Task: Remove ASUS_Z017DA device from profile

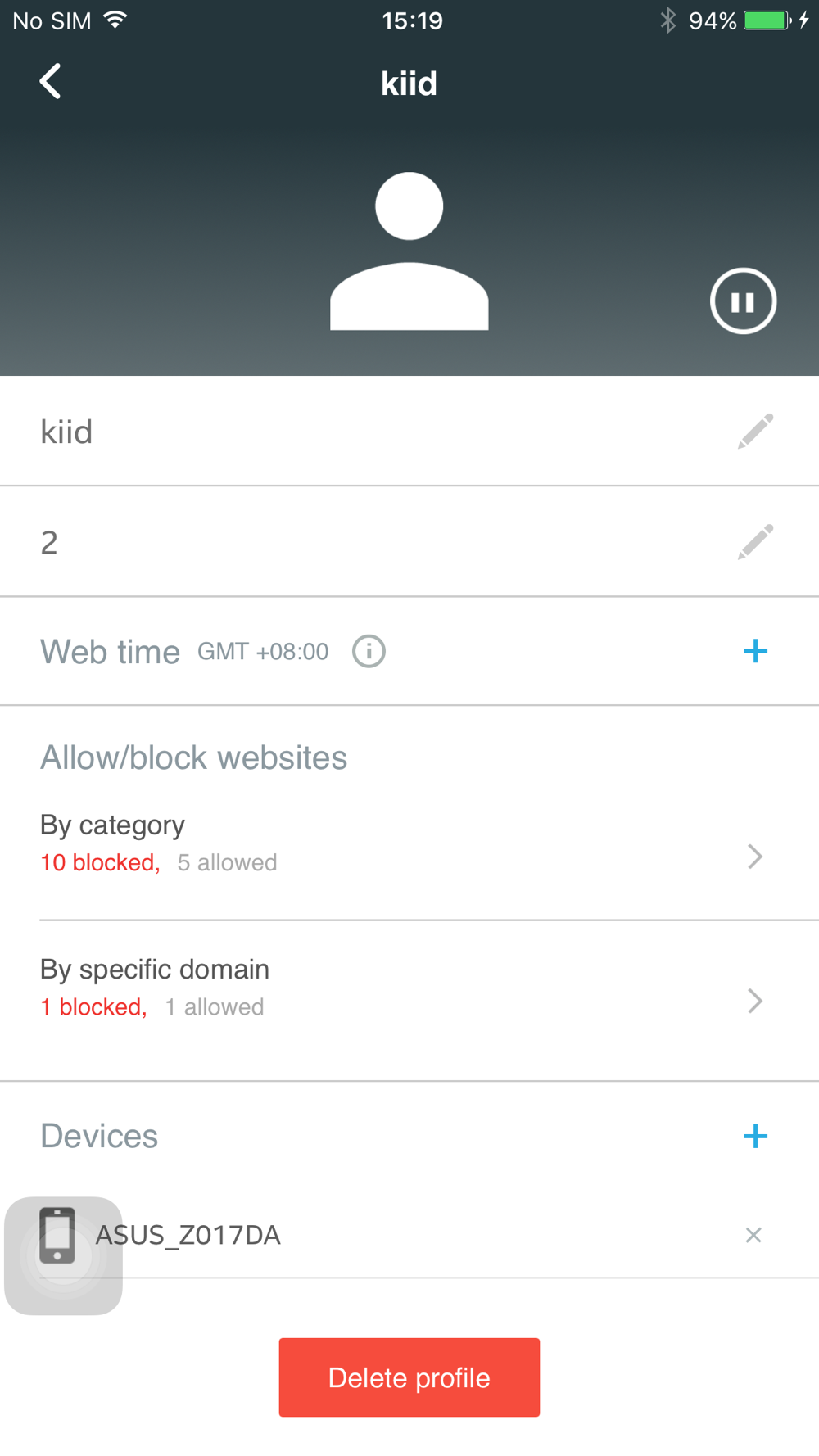Action: [753, 1235]
